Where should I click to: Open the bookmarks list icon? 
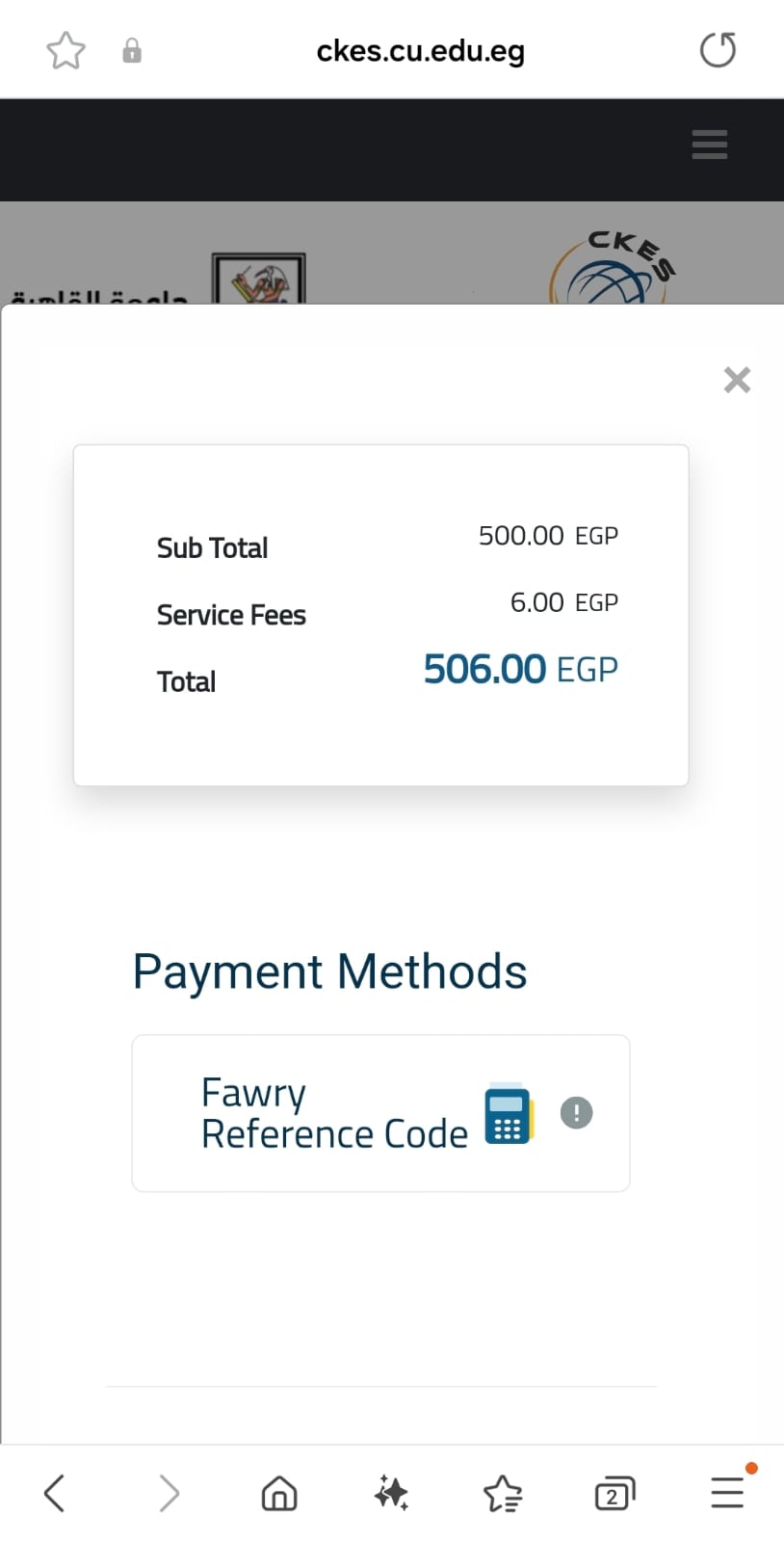503,1493
